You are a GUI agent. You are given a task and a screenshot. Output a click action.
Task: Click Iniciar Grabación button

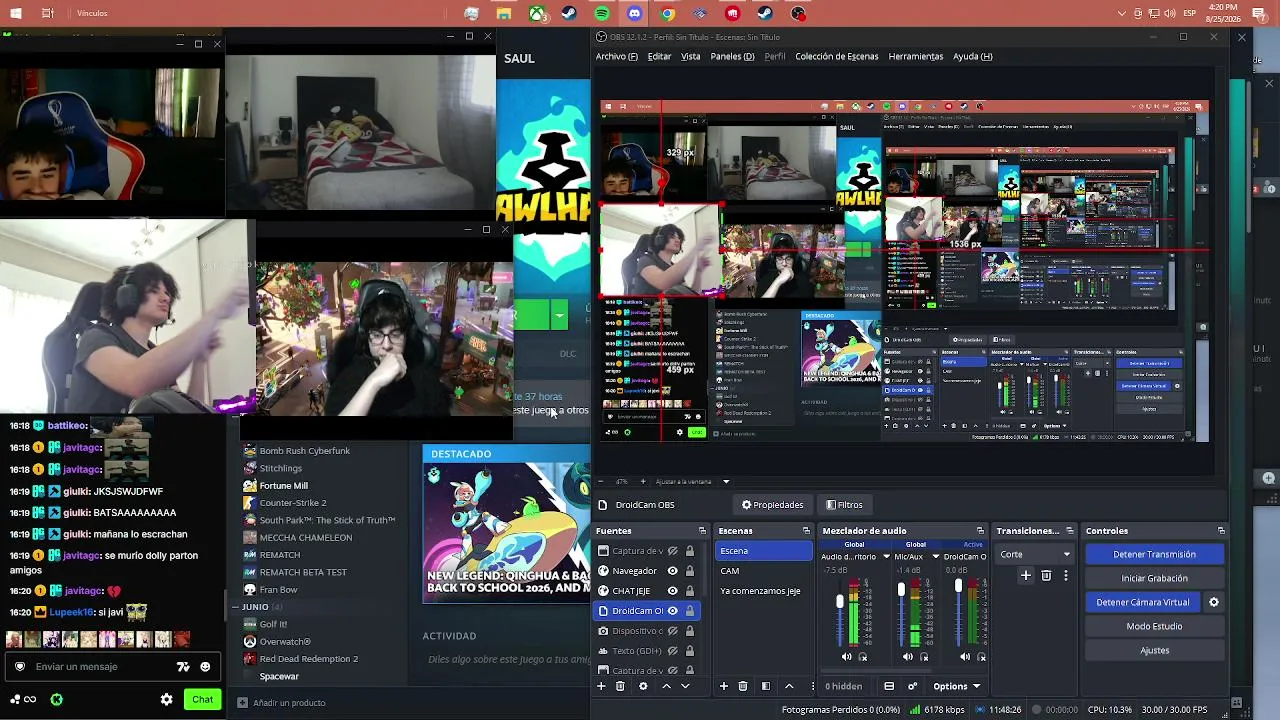pos(1155,578)
